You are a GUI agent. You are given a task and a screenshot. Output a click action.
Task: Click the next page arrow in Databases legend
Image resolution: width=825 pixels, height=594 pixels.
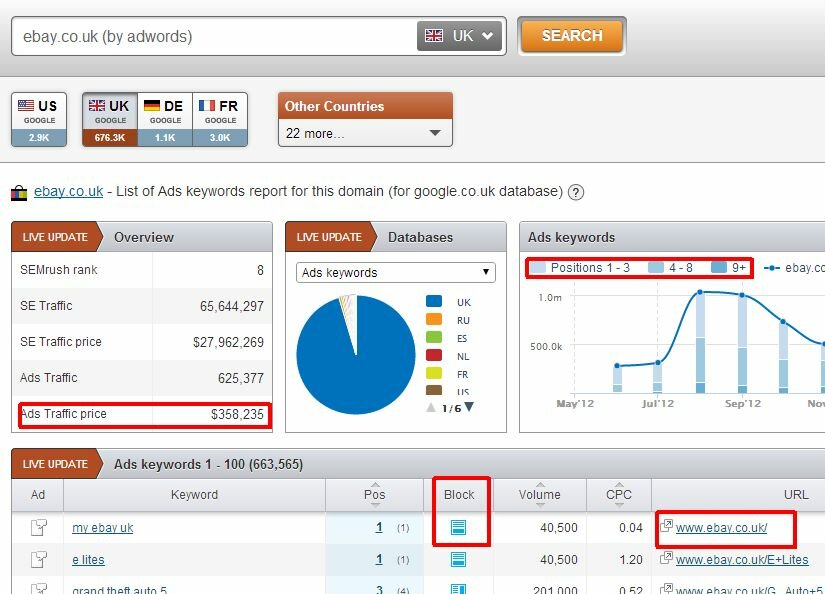coord(469,407)
